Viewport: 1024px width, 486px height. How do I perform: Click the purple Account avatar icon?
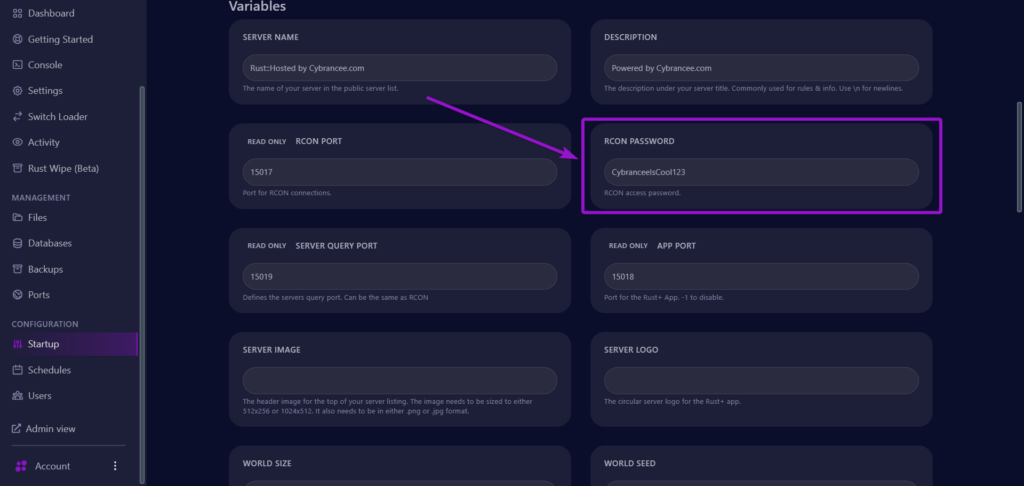coord(21,466)
